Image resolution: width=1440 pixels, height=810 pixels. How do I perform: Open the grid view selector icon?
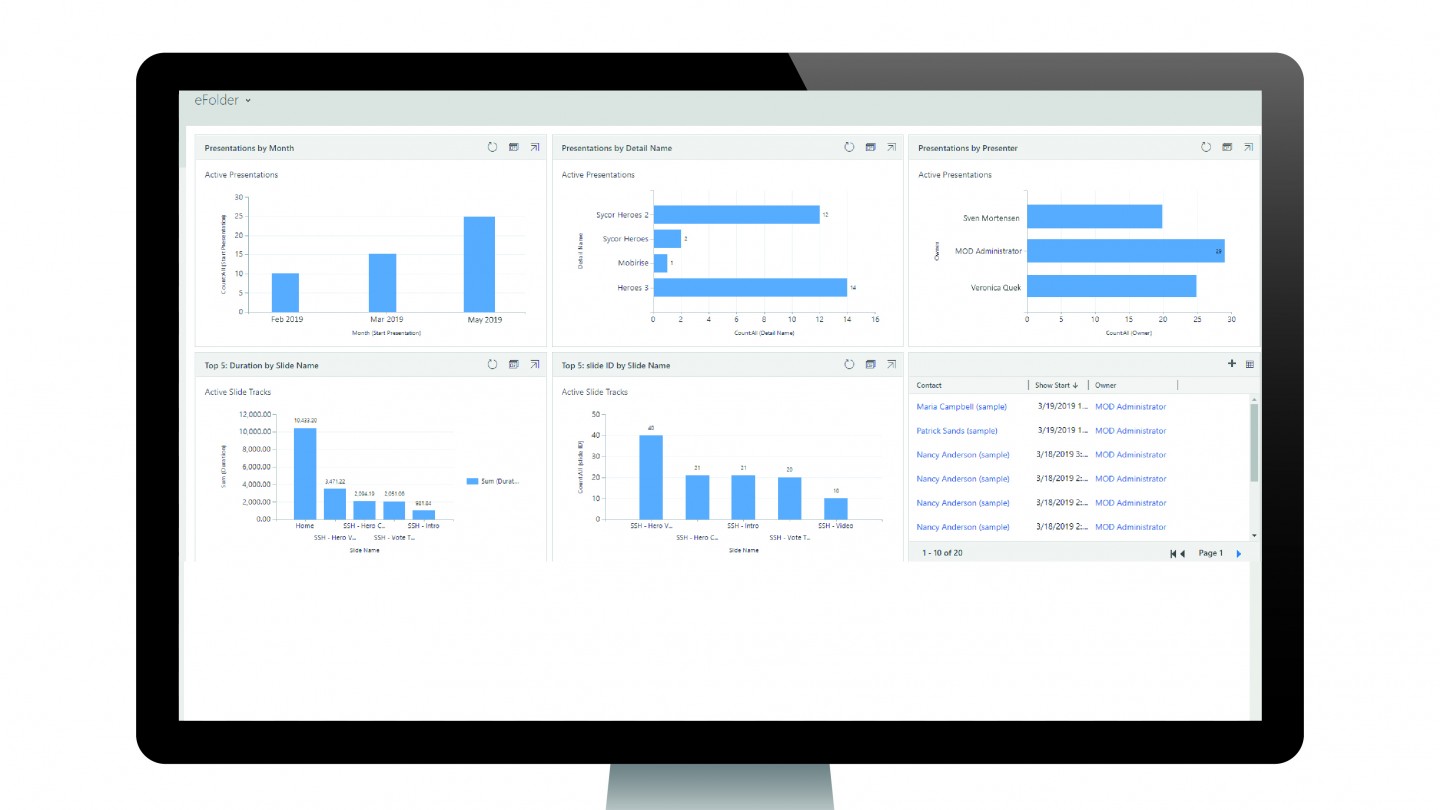1249,365
